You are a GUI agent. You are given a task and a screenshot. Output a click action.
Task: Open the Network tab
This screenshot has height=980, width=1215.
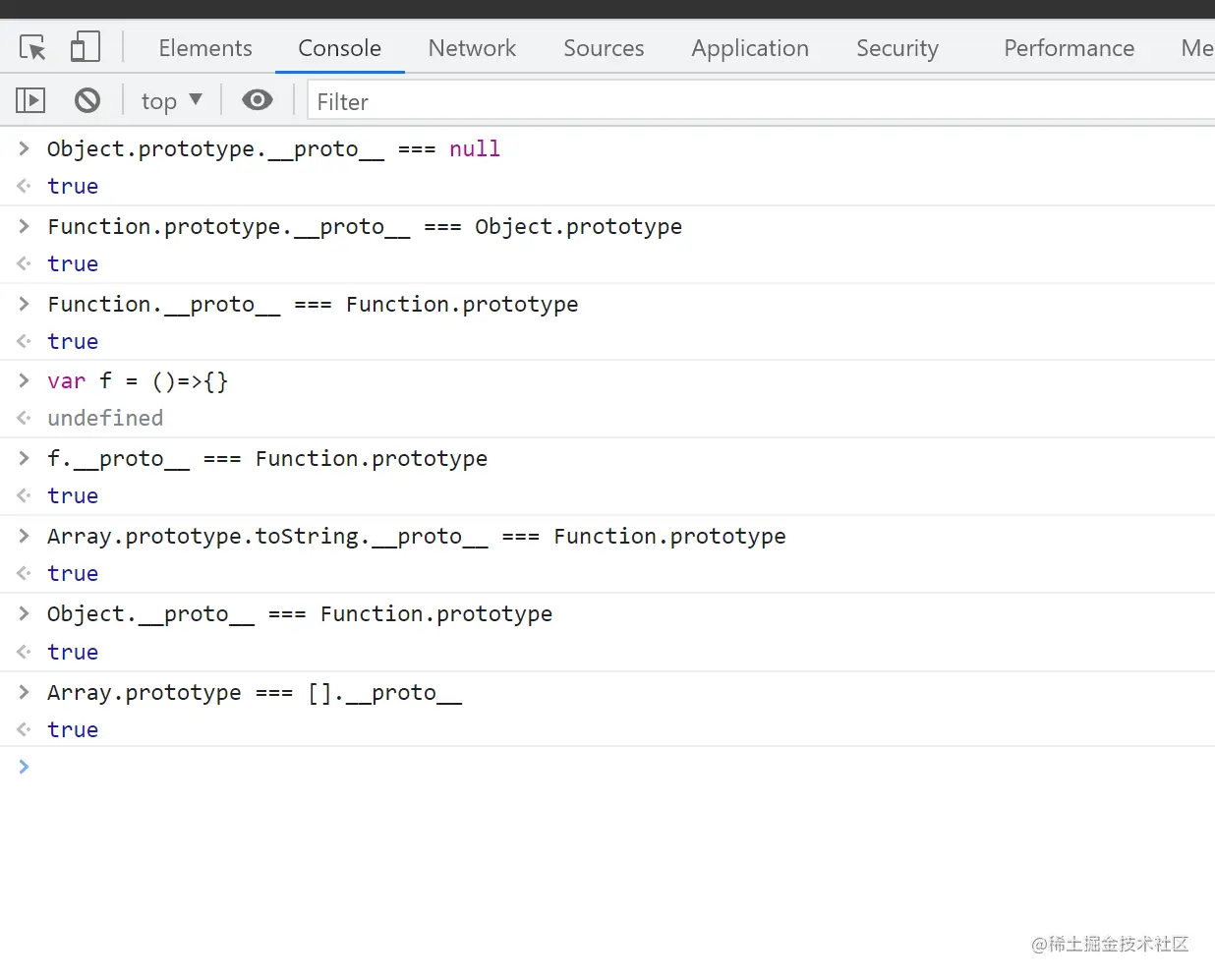pos(472,48)
